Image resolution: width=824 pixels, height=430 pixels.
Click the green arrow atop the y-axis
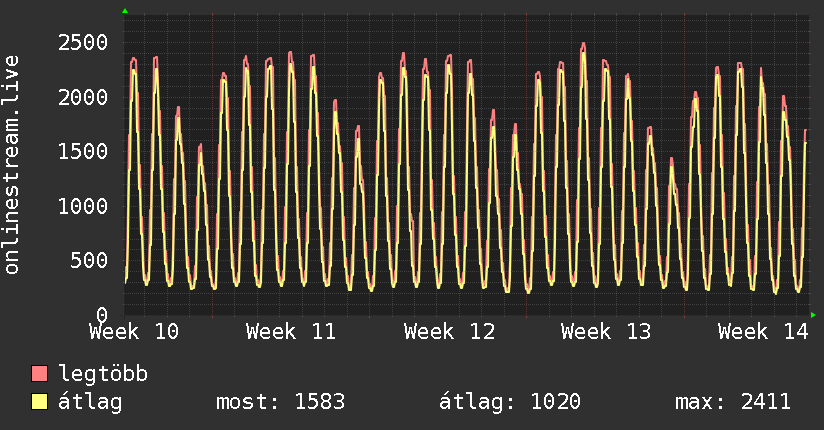pos(125,11)
